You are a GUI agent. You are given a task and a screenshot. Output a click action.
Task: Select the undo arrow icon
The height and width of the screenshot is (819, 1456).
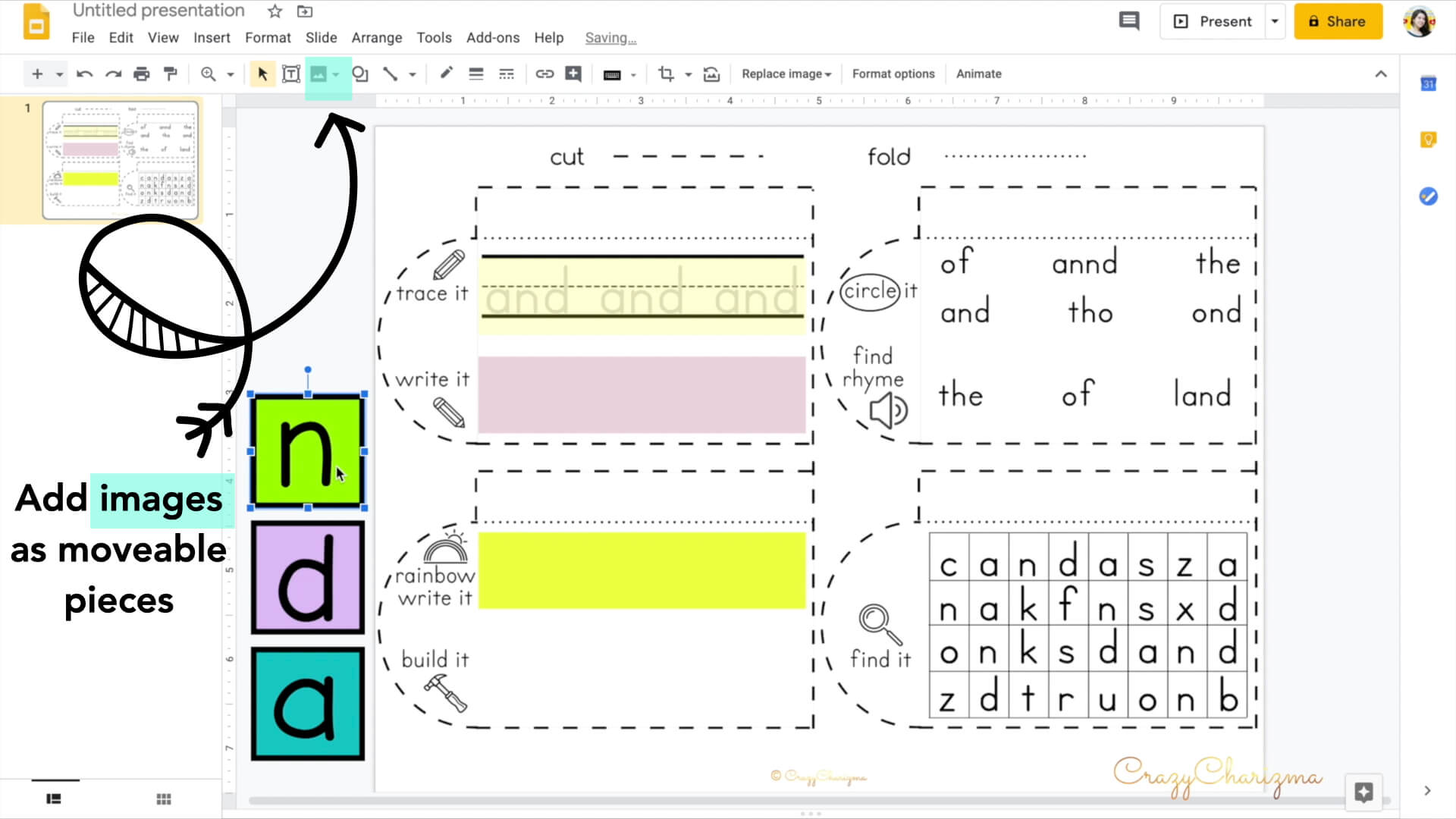(x=85, y=74)
